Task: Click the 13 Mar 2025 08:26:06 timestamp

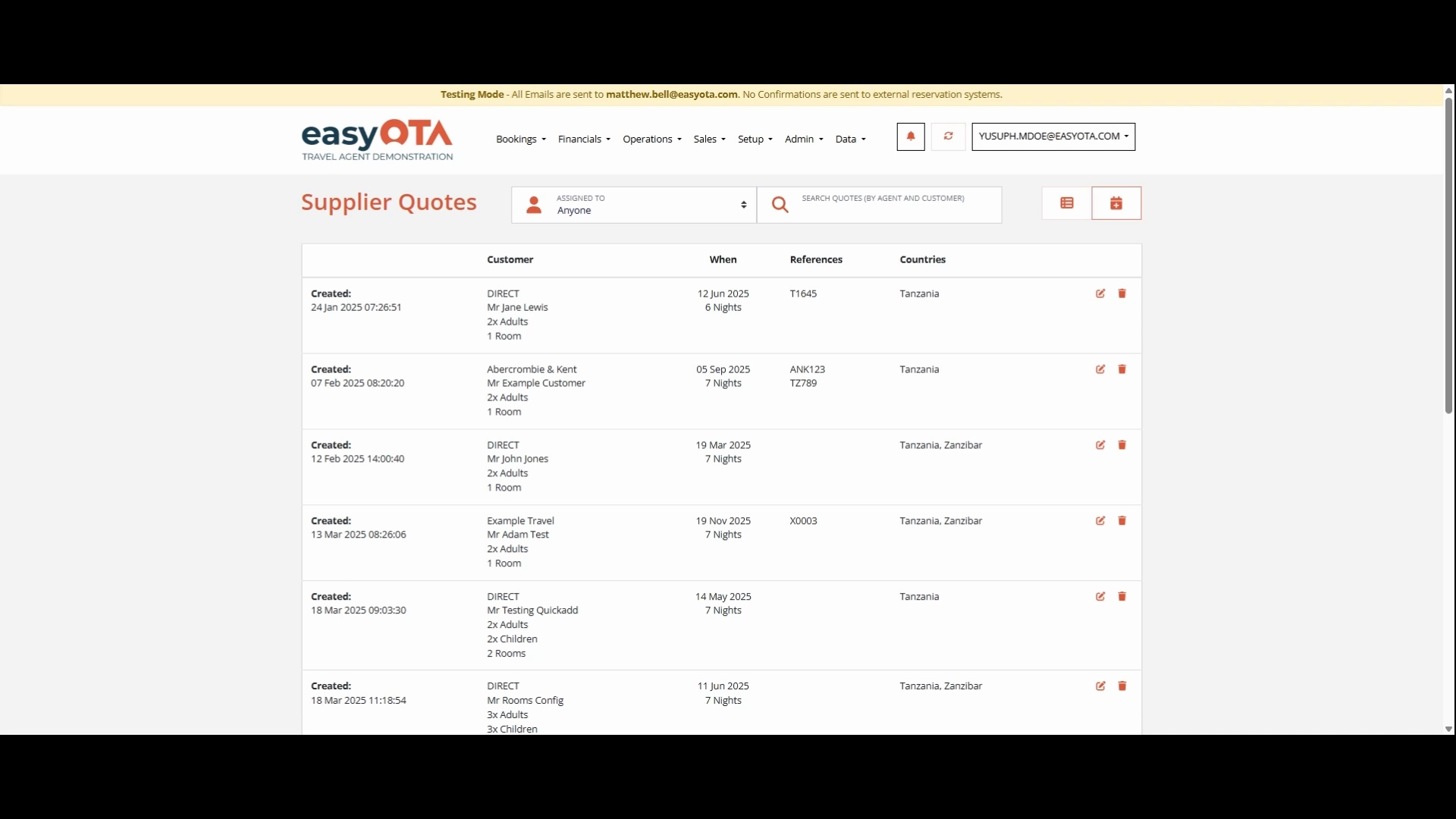Action: point(359,535)
